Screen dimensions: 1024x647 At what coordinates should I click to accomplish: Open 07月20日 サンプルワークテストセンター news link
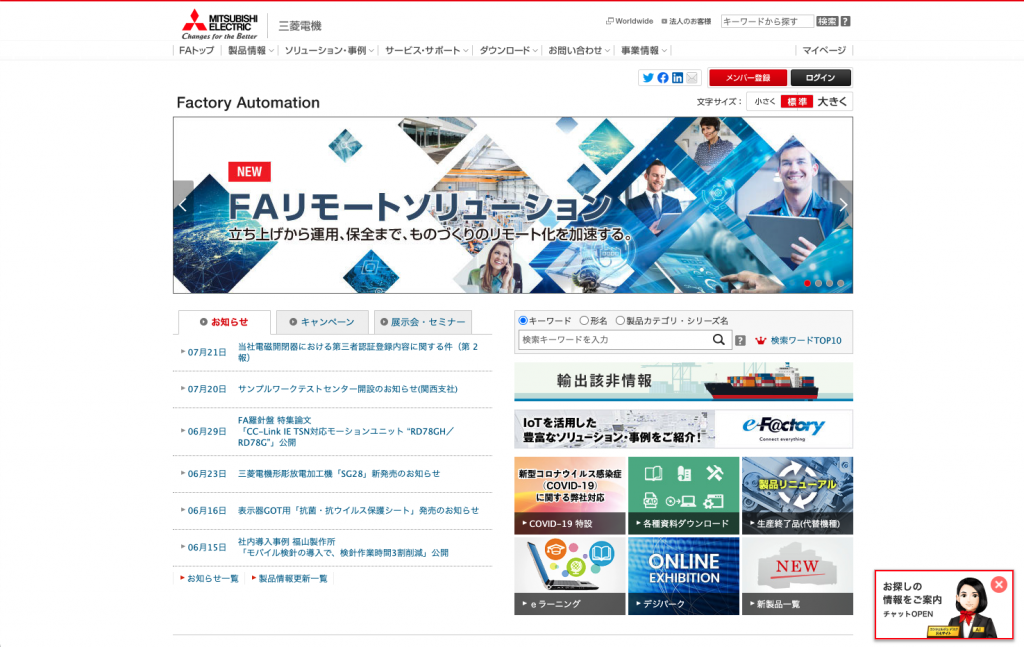point(347,389)
